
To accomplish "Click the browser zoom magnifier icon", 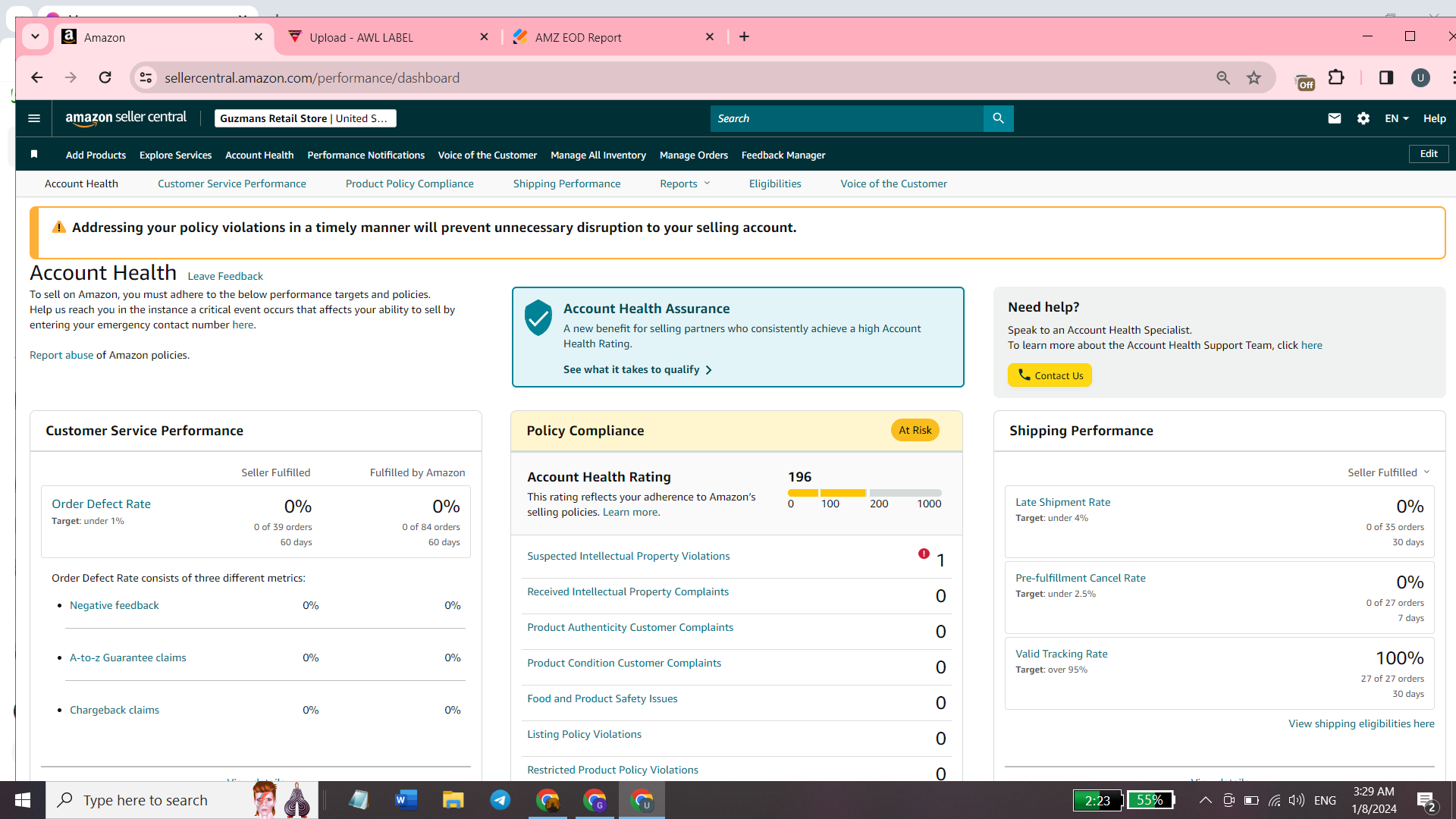I will click(x=1223, y=77).
